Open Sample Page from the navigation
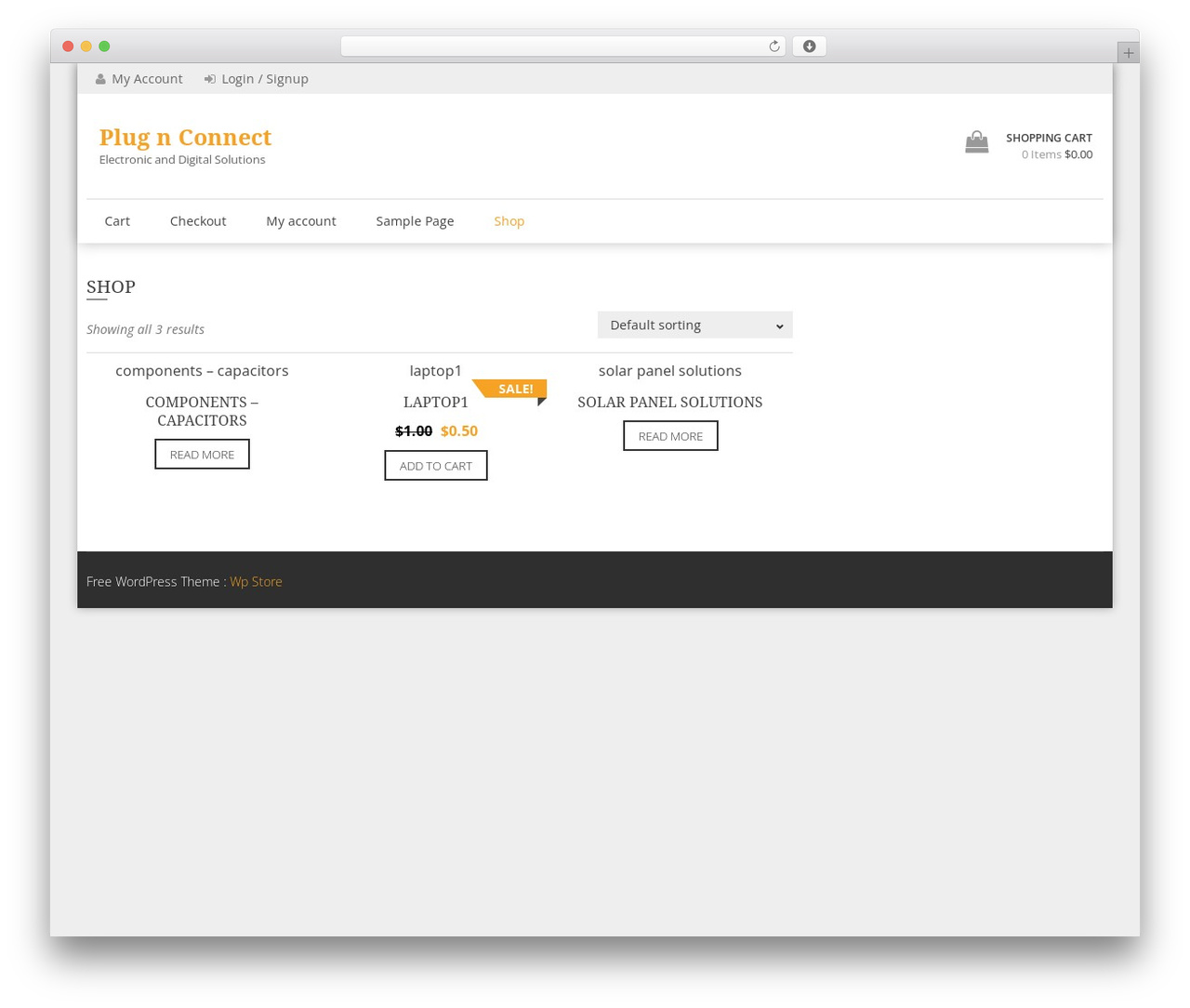This screenshot has width=1190, height=1008. click(x=415, y=221)
